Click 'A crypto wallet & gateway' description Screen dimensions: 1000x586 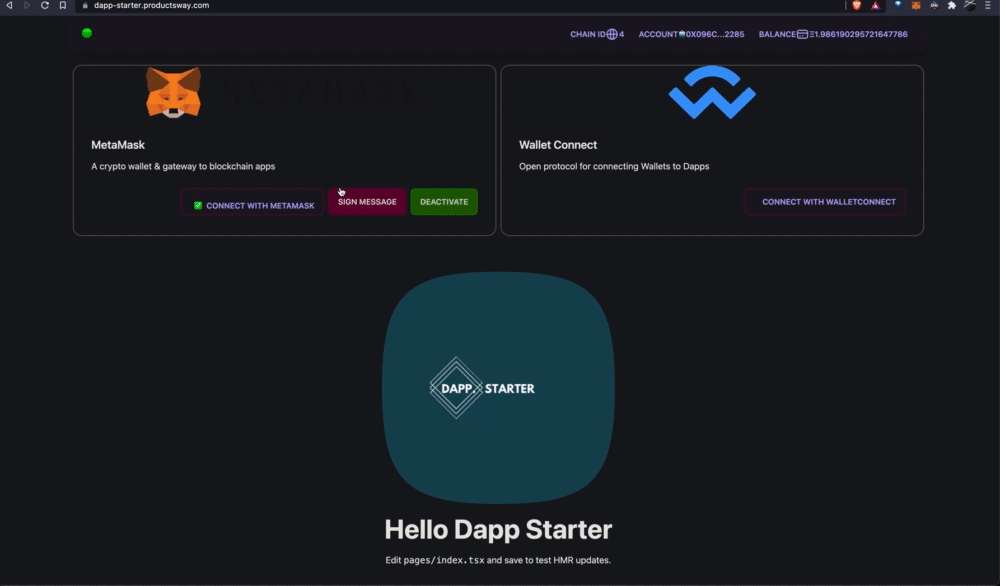click(183, 166)
